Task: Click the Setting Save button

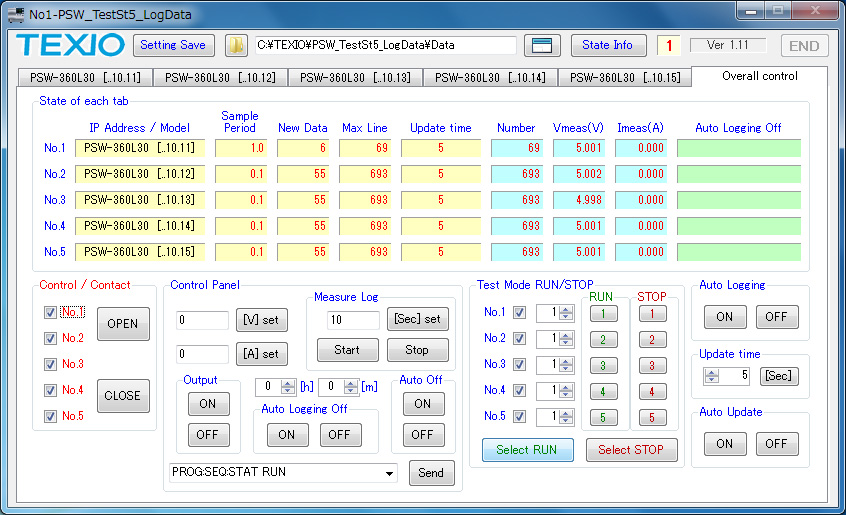Action: click(x=173, y=45)
